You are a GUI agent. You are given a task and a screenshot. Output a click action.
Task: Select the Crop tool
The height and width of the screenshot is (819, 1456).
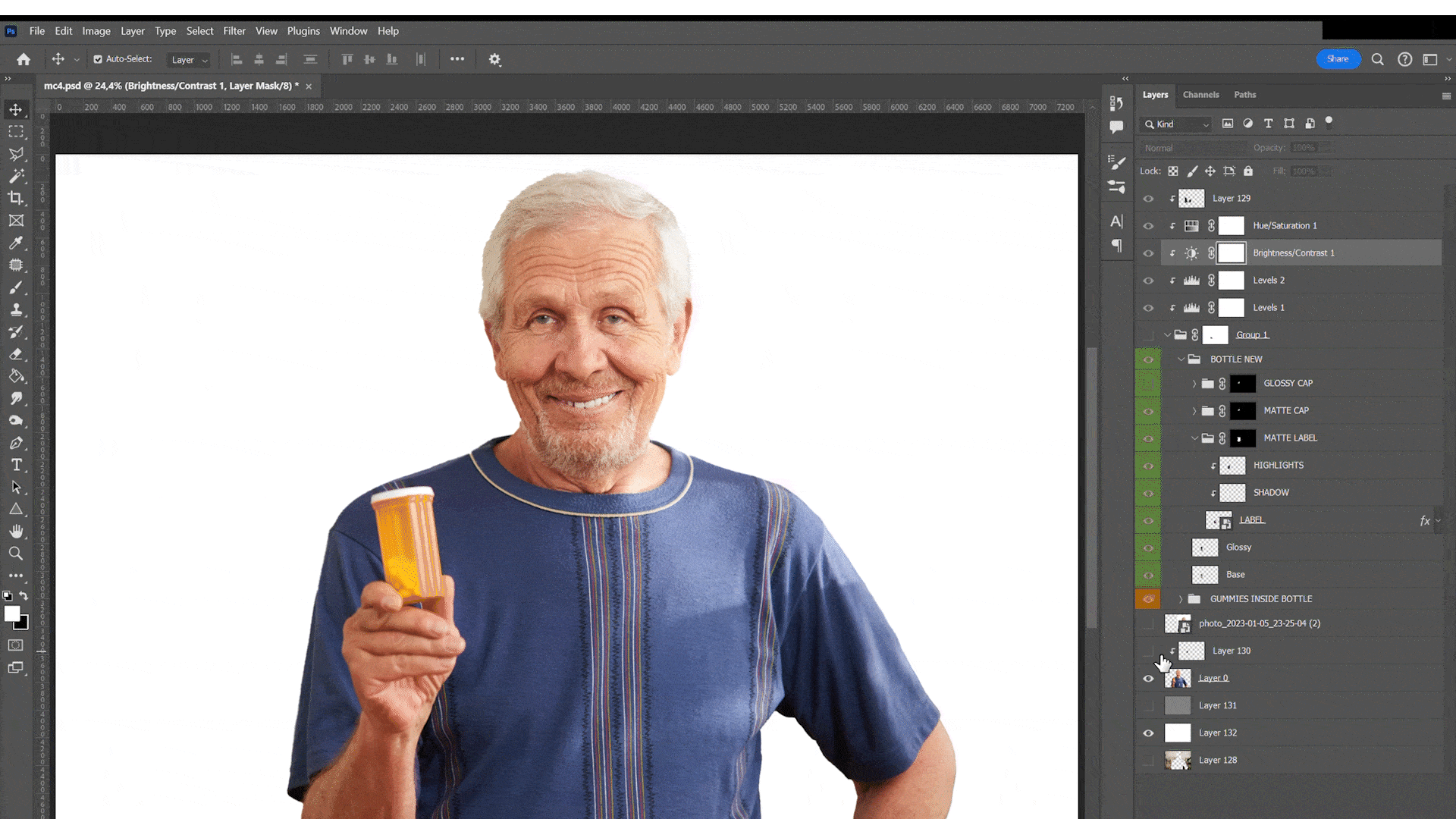pyautogui.click(x=16, y=198)
